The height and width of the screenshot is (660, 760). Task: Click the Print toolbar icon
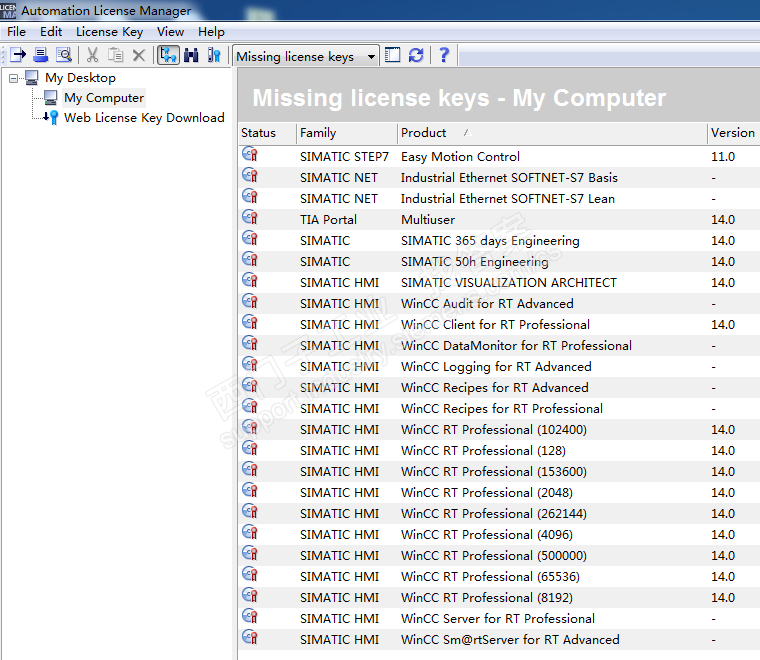click(x=41, y=55)
